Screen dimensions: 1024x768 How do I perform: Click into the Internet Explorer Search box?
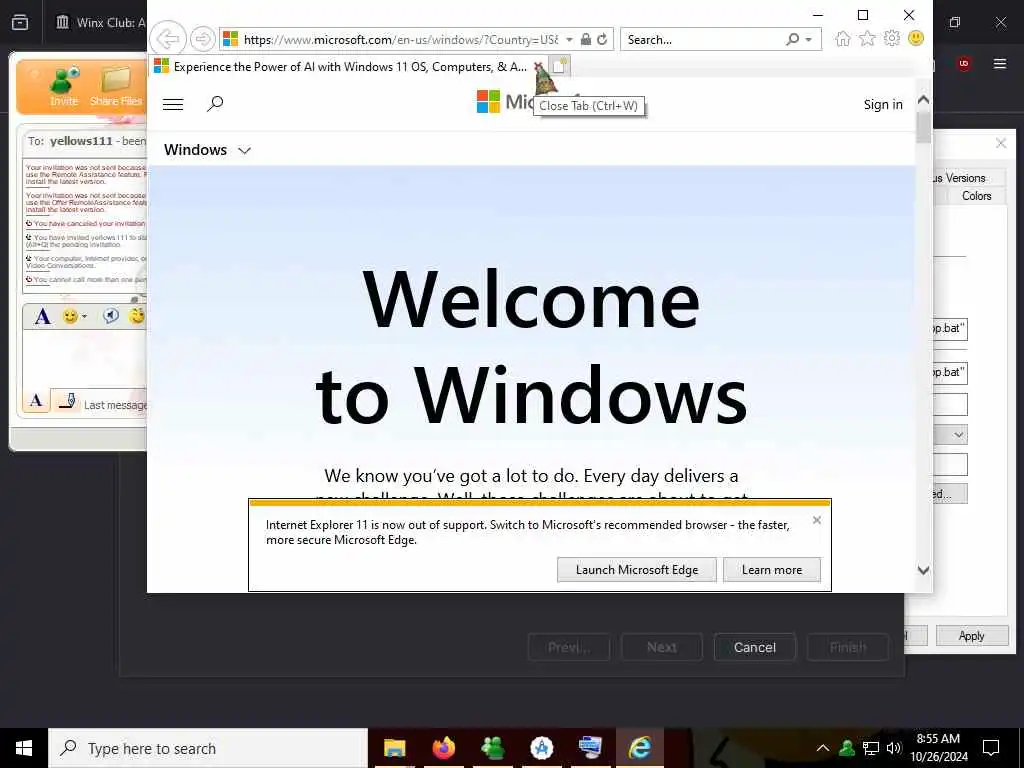click(704, 39)
